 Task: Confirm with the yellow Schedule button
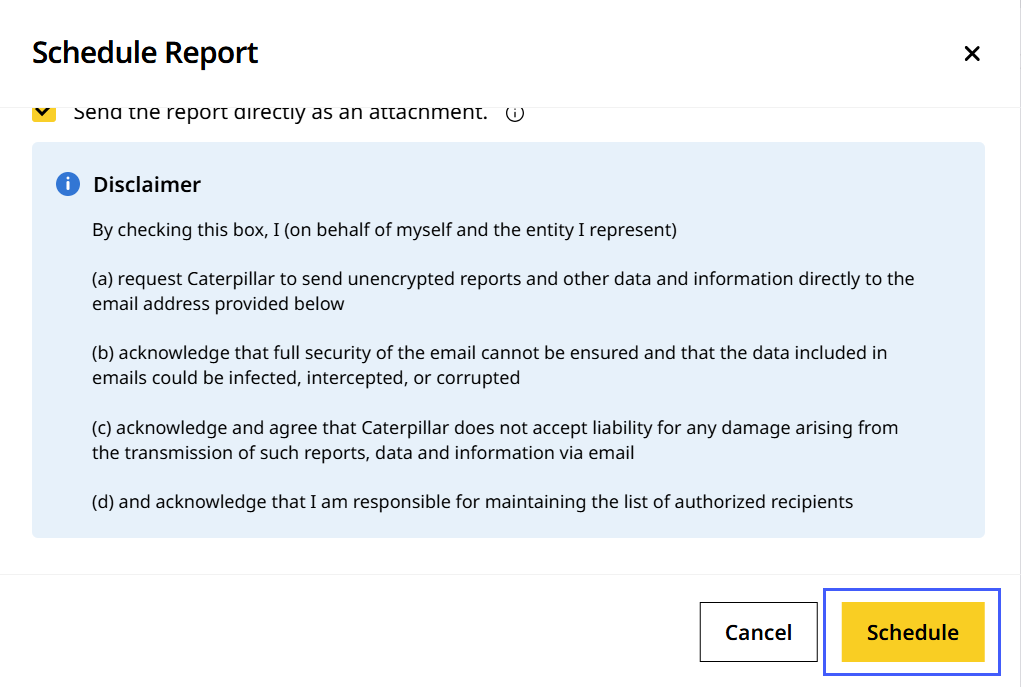pyautogui.click(x=912, y=632)
